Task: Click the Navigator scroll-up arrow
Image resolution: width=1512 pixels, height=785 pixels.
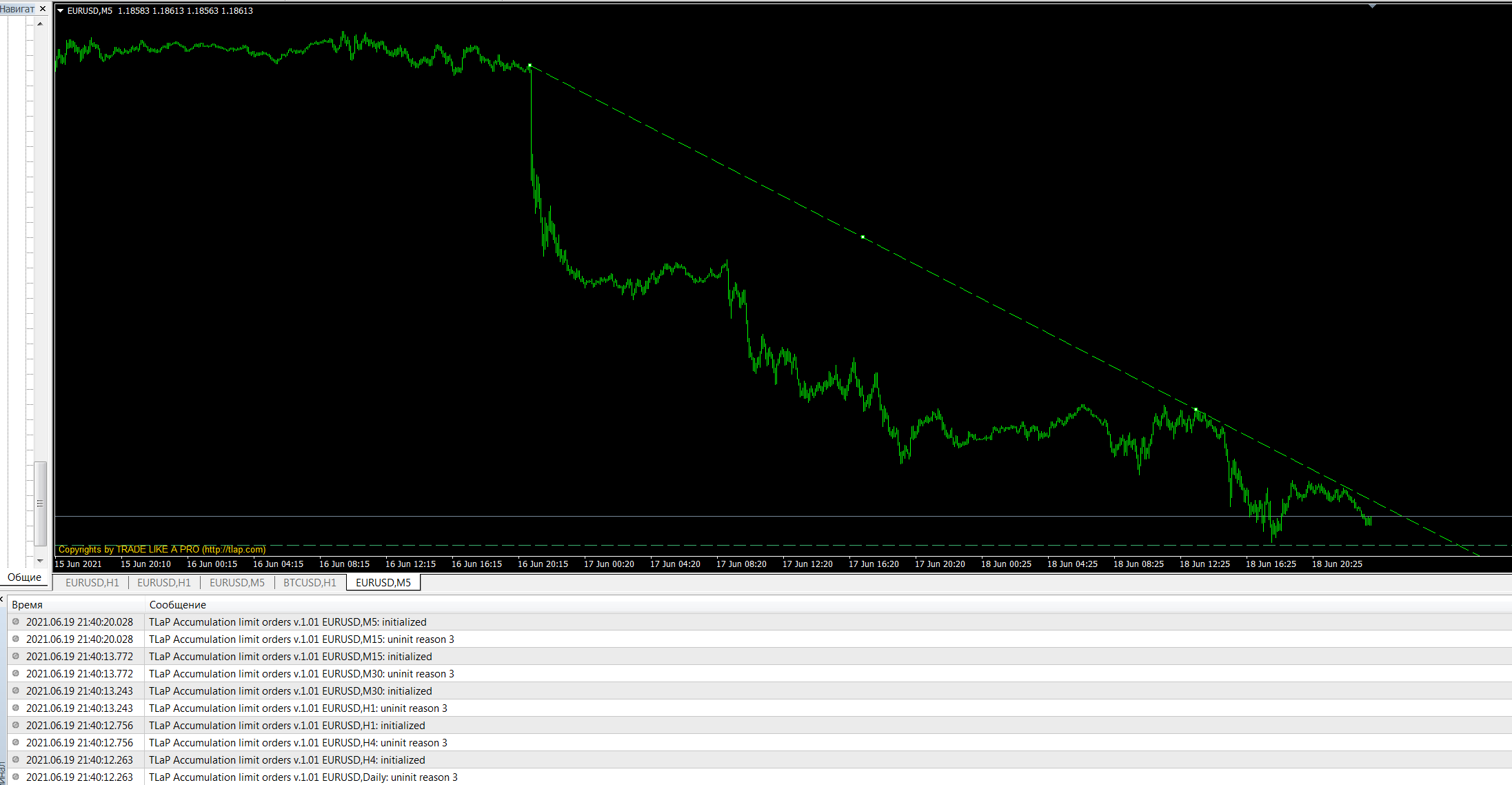Action: pos(40,24)
